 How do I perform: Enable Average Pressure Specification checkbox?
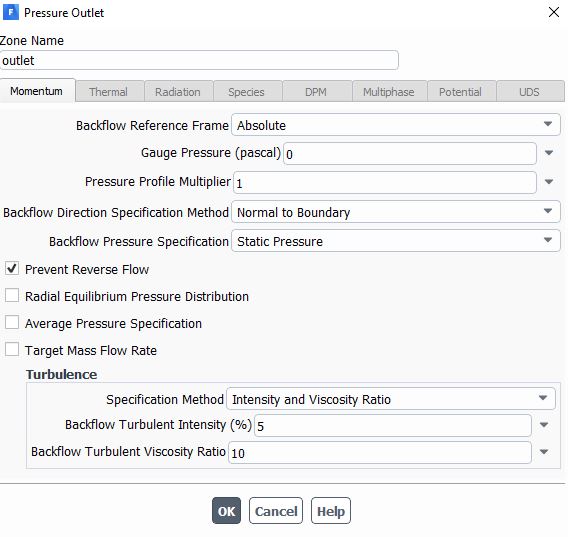click(12, 322)
